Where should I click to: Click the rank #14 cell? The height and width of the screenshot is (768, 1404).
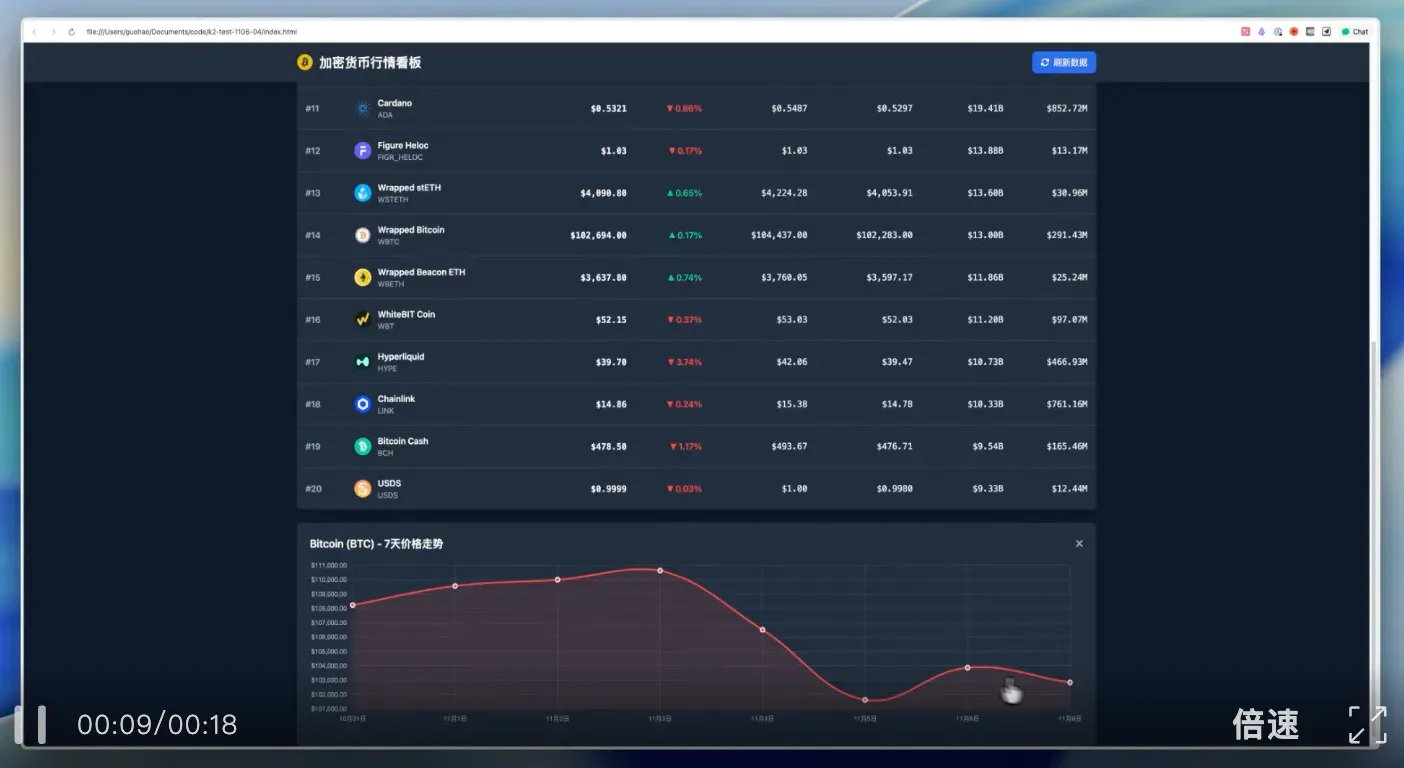pos(313,235)
